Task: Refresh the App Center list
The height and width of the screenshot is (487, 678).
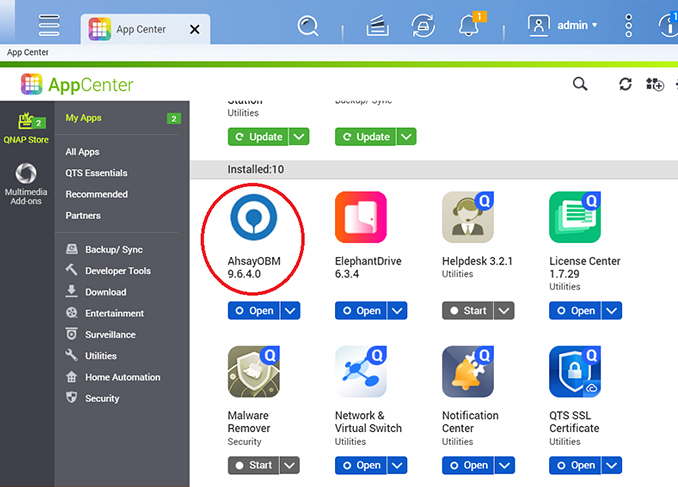Action: (x=625, y=84)
